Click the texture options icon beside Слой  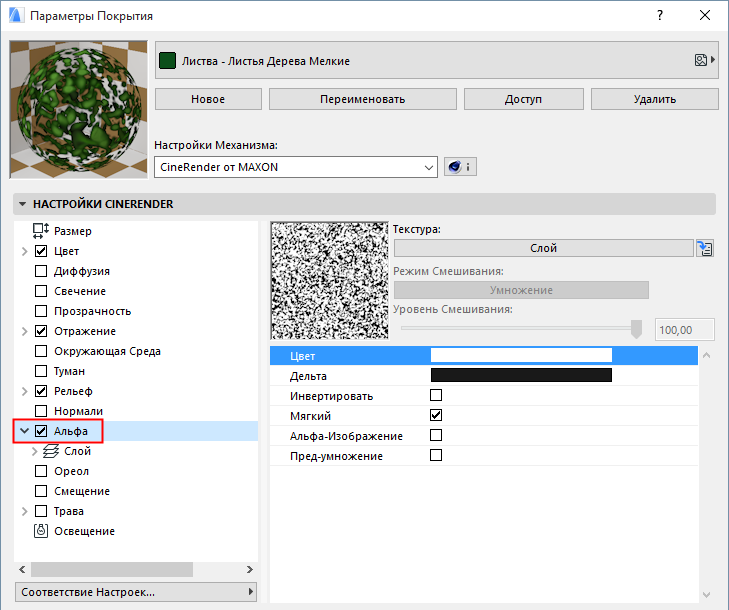(707, 248)
